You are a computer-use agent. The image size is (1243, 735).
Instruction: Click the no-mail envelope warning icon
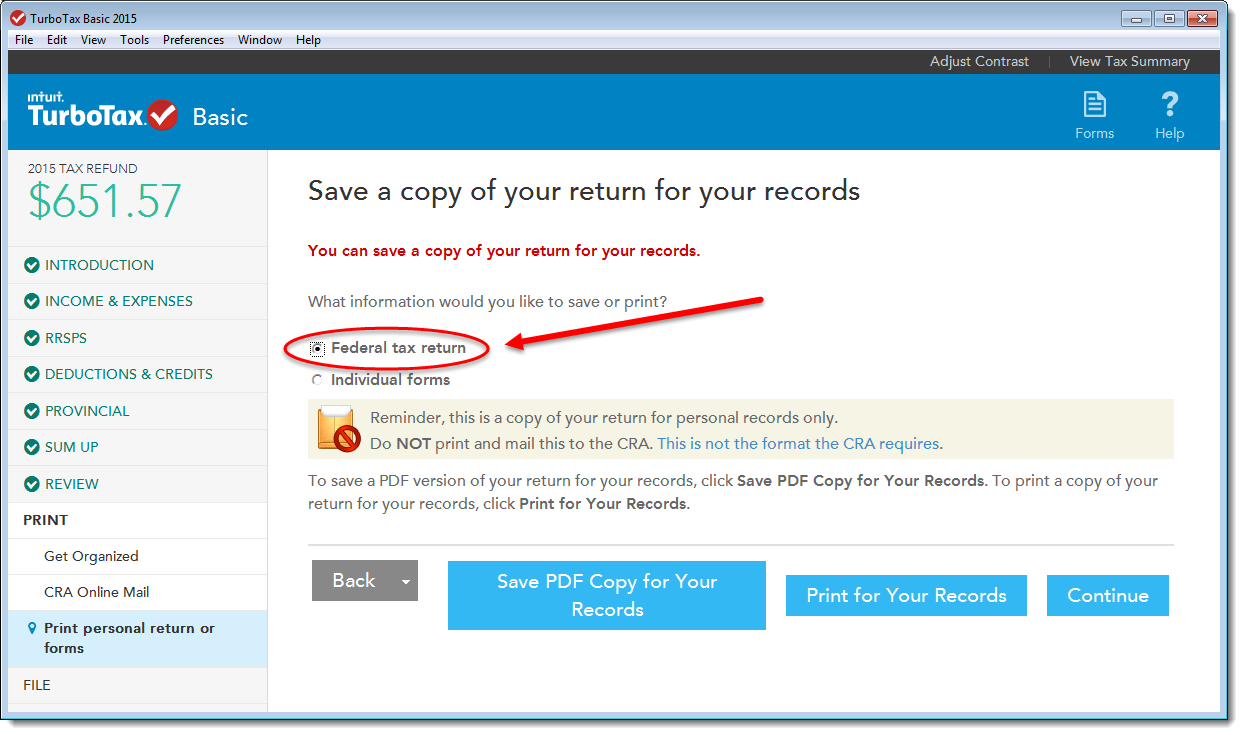tap(338, 429)
